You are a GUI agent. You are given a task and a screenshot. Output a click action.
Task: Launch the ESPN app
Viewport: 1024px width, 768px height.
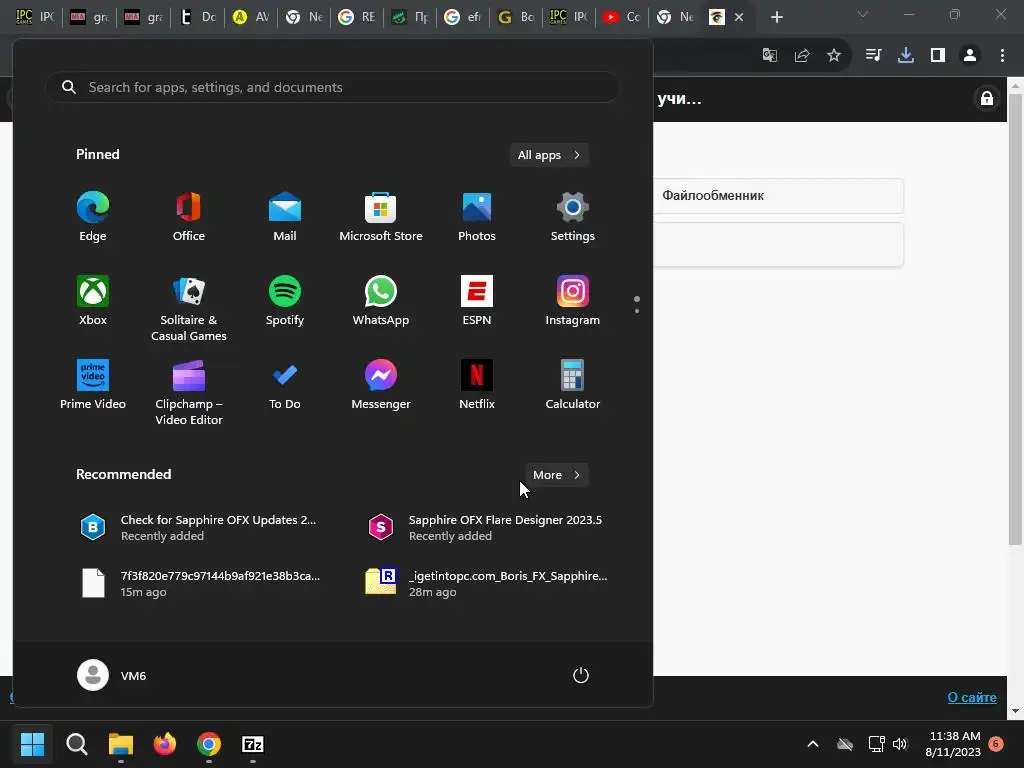(477, 300)
